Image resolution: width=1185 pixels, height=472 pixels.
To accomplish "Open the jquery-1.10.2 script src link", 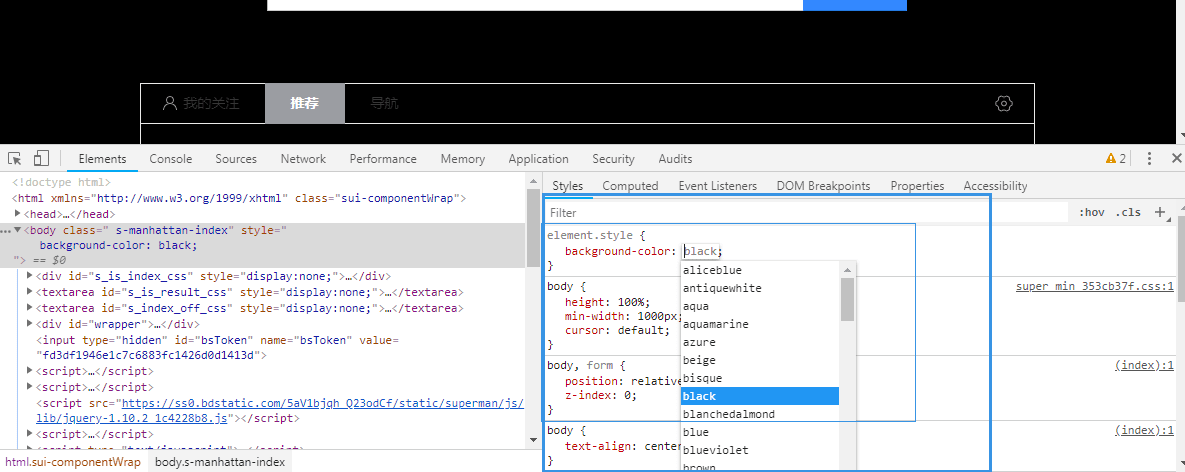I will (280, 410).
